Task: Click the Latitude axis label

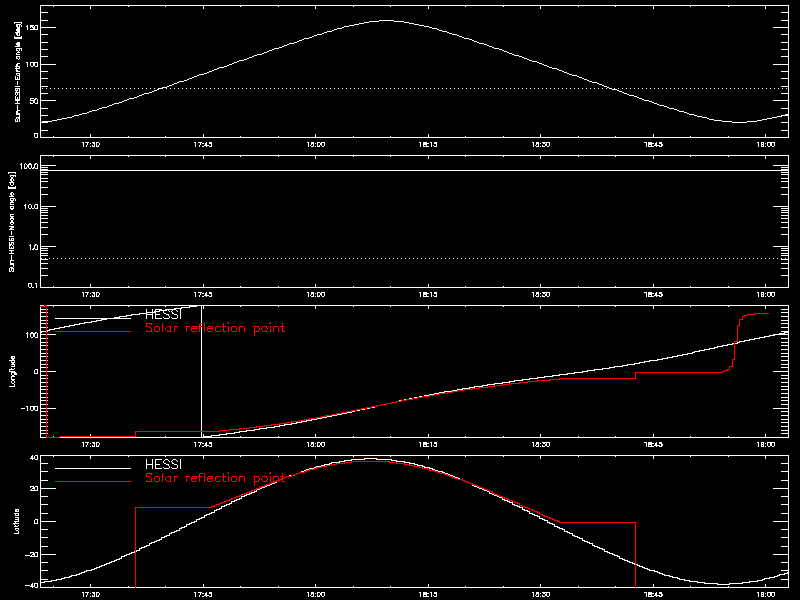Action: [x=17, y=521]
